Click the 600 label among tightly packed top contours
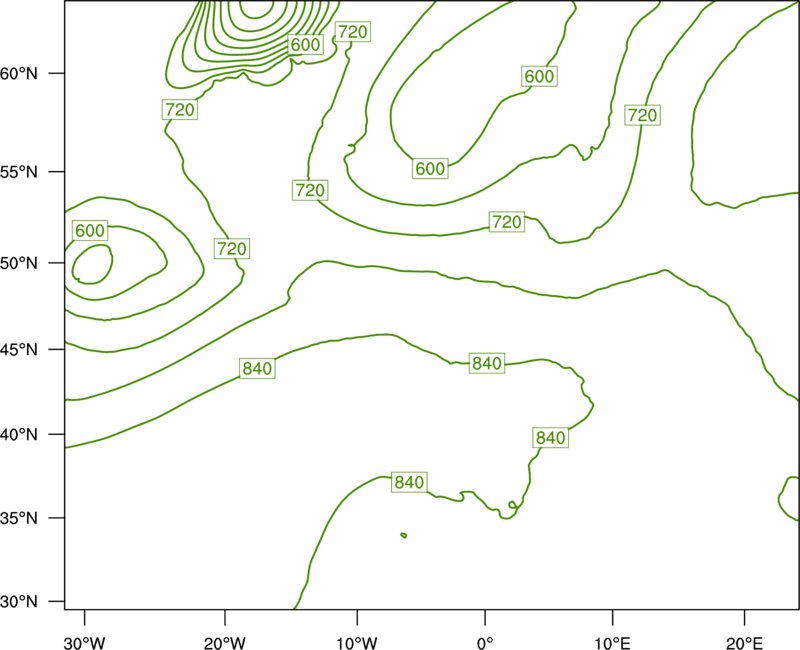Viewport: 800px width, 650px height. (305, 45)
